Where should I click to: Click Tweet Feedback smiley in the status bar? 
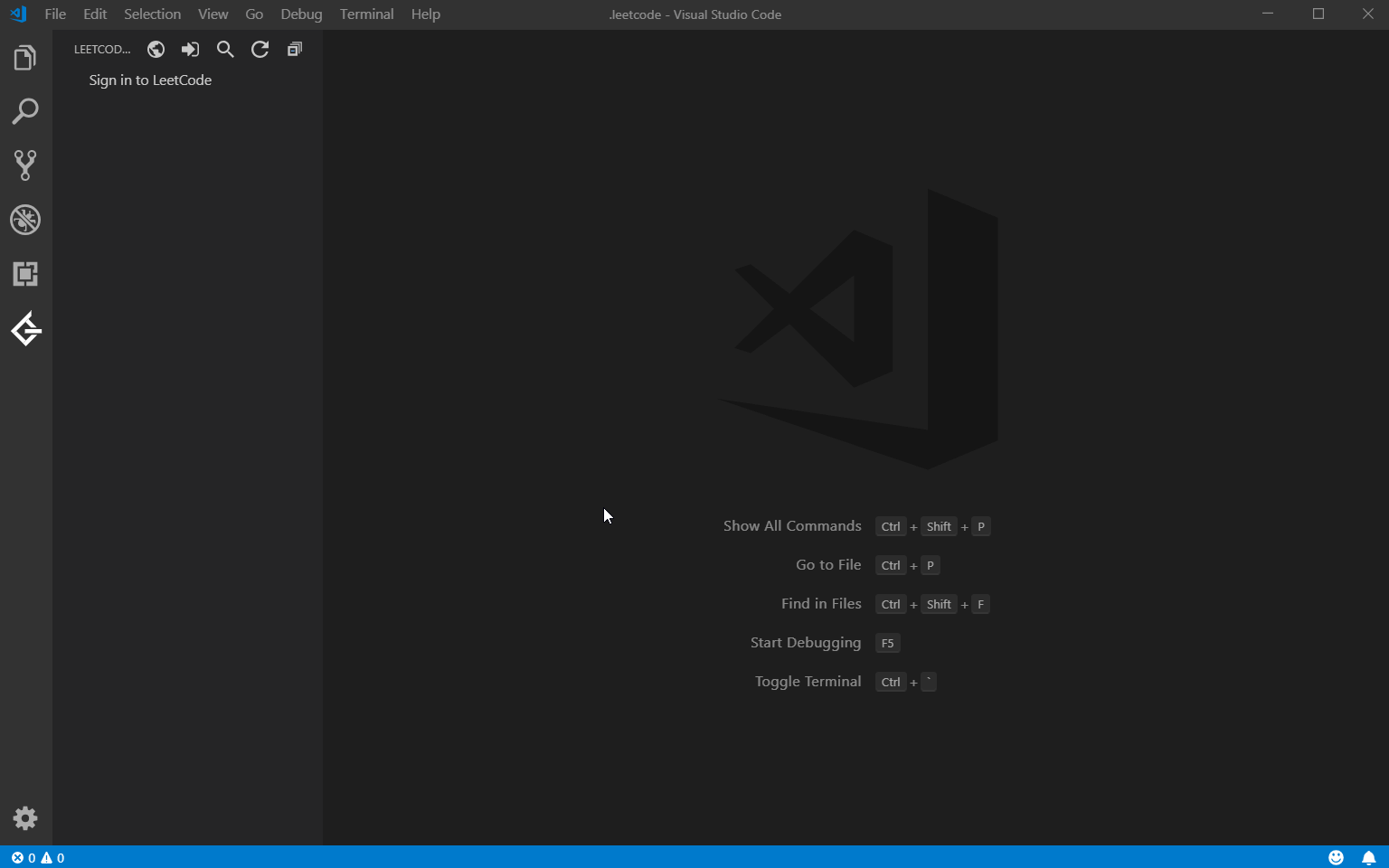[x=1336, y=857]
